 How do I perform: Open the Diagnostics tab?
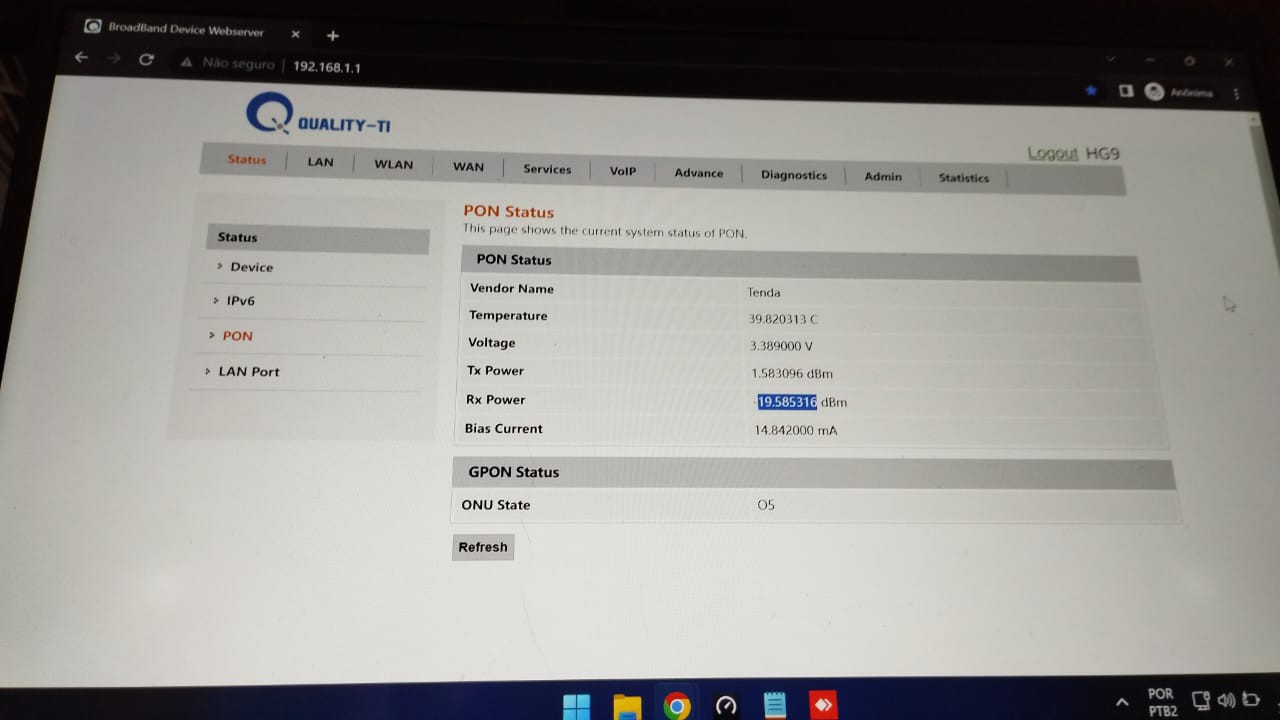pos(793,175)
